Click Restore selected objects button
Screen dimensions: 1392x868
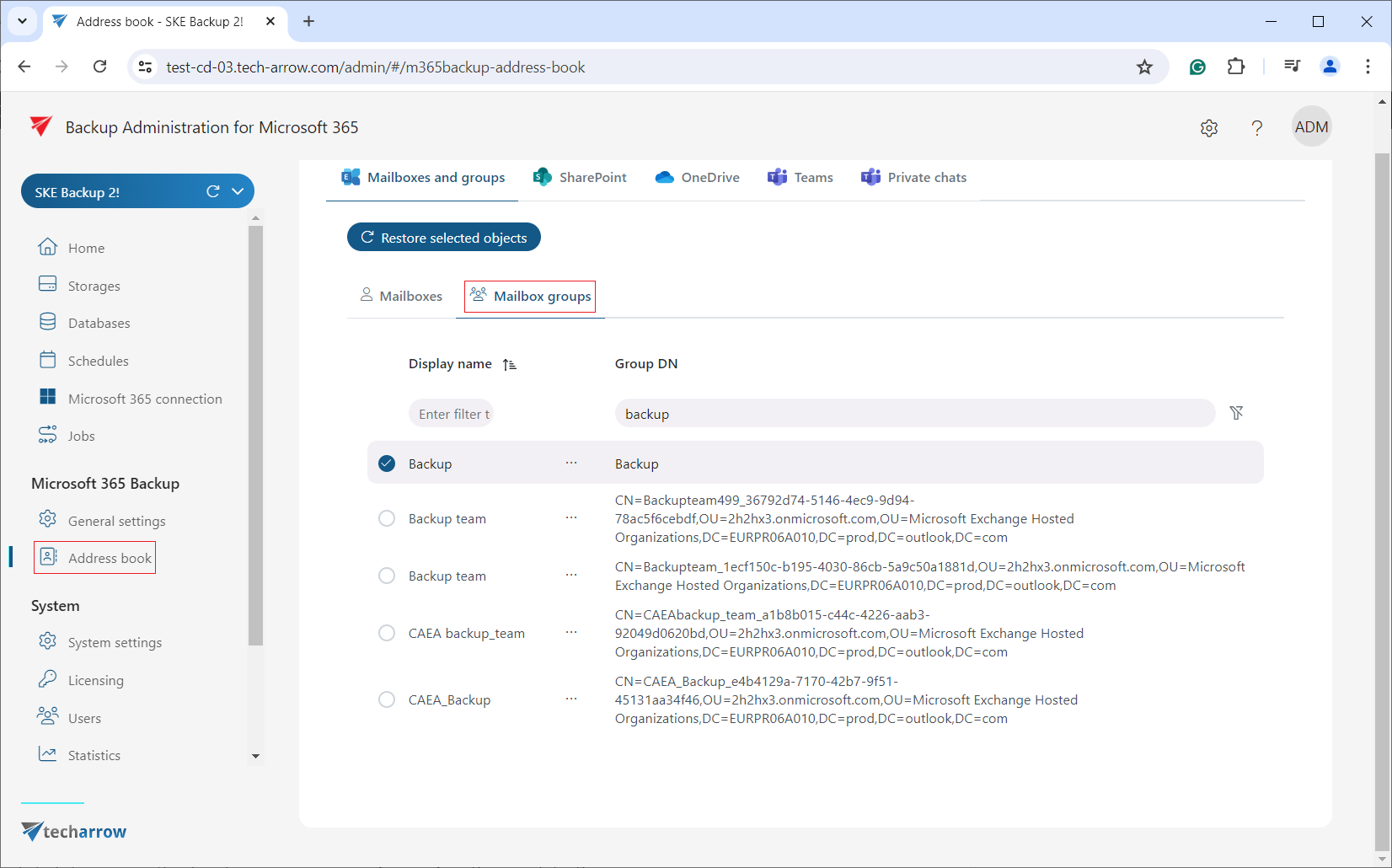444,238
